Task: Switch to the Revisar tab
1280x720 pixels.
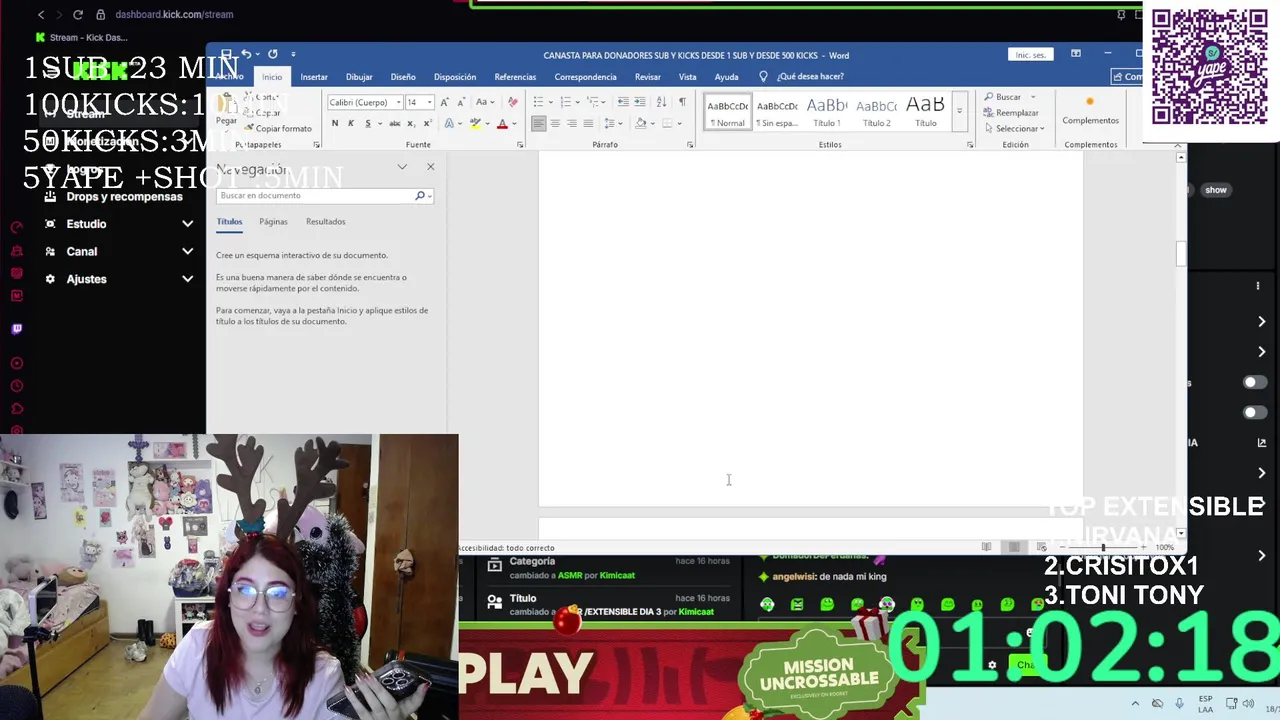Action: tap(648, 77)
